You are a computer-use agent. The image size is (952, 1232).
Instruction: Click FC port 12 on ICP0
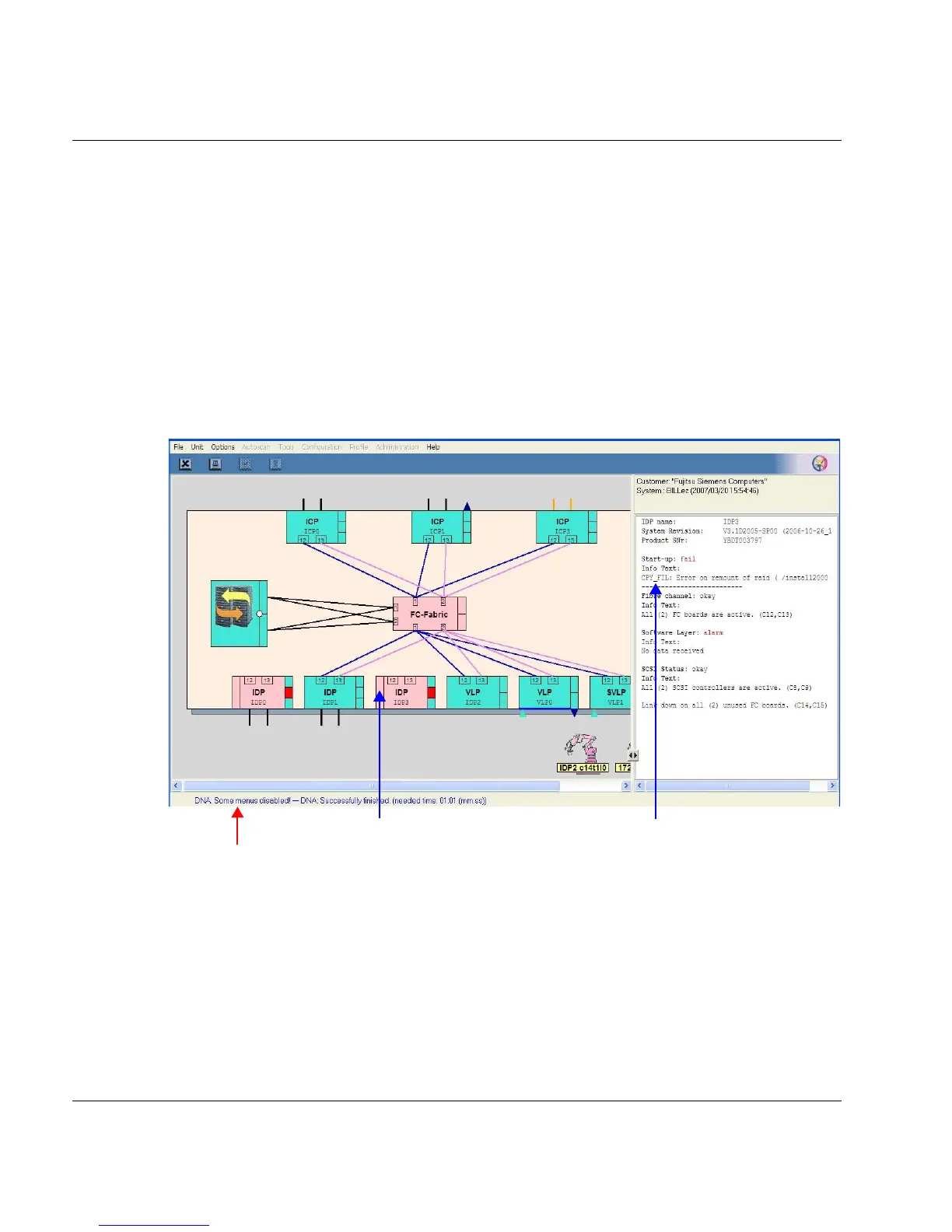303,539
